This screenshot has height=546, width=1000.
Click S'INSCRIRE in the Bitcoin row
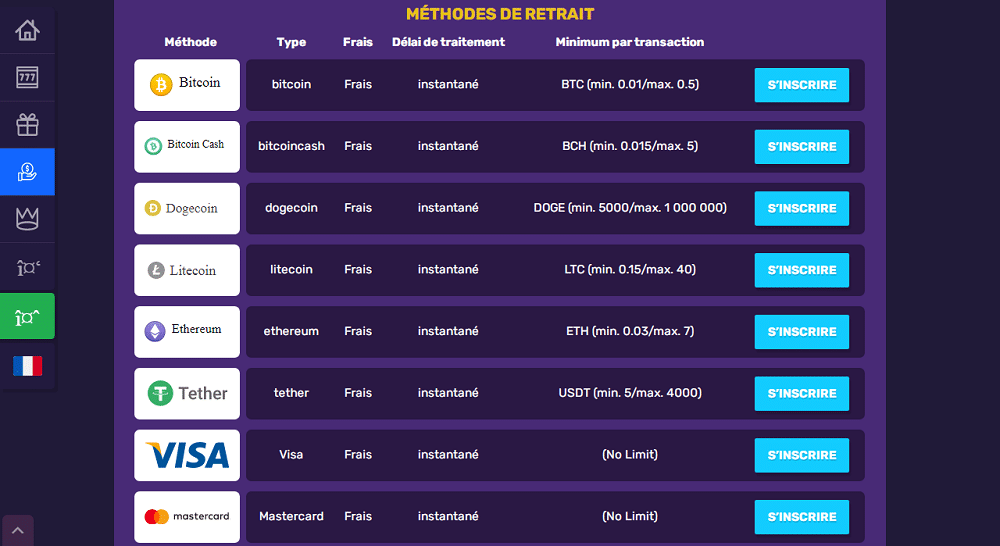[802, 85]
